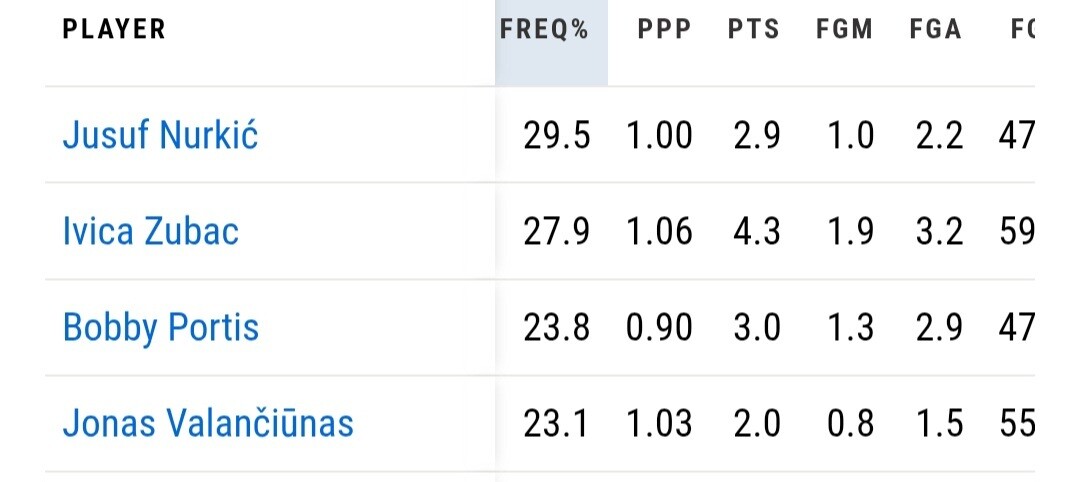Sort by the FREQ% column header
The height and width of the screenshot is (482, 1080).
click(544, 30)
